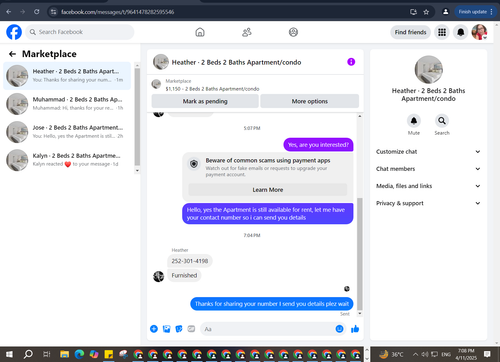Open the taskbar clock showing 7:08 PM
This screenshot has width=500, height=362.
point(466,354)
